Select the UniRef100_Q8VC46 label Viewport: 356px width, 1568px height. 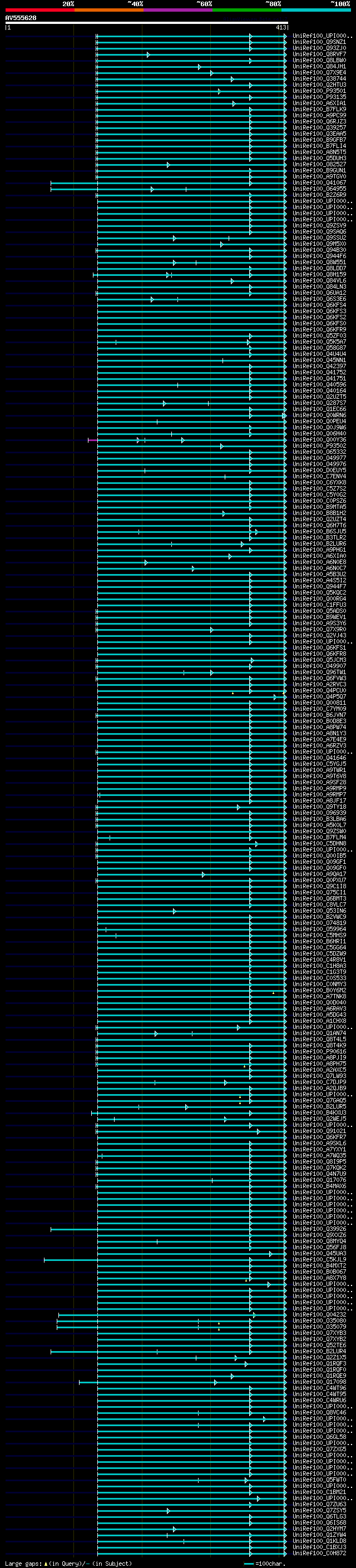click(319, 1412)
